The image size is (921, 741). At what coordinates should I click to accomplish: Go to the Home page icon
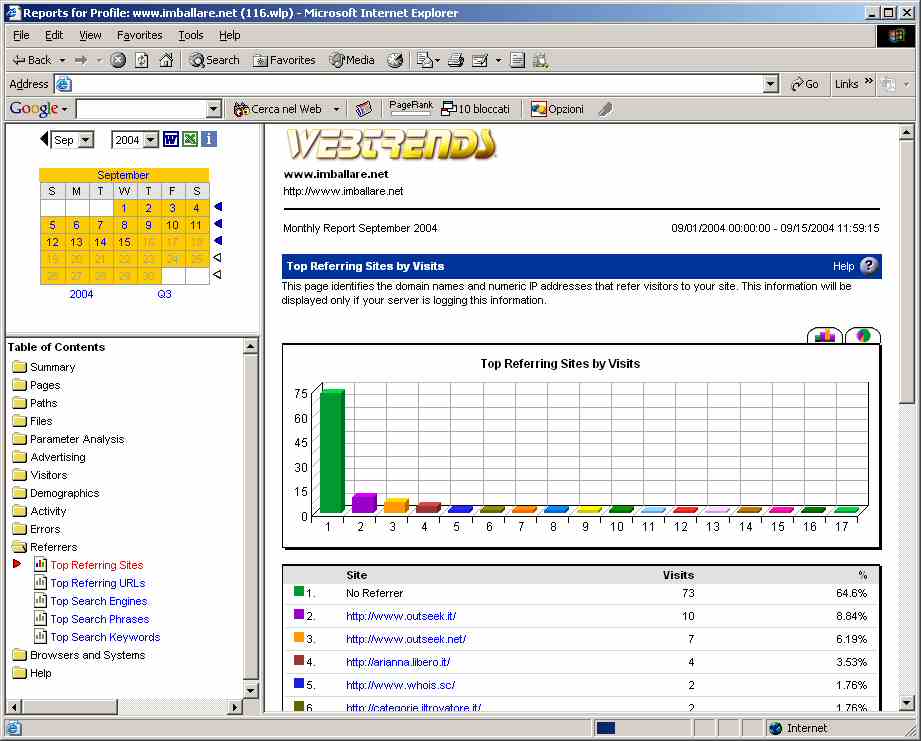point(166,60)
